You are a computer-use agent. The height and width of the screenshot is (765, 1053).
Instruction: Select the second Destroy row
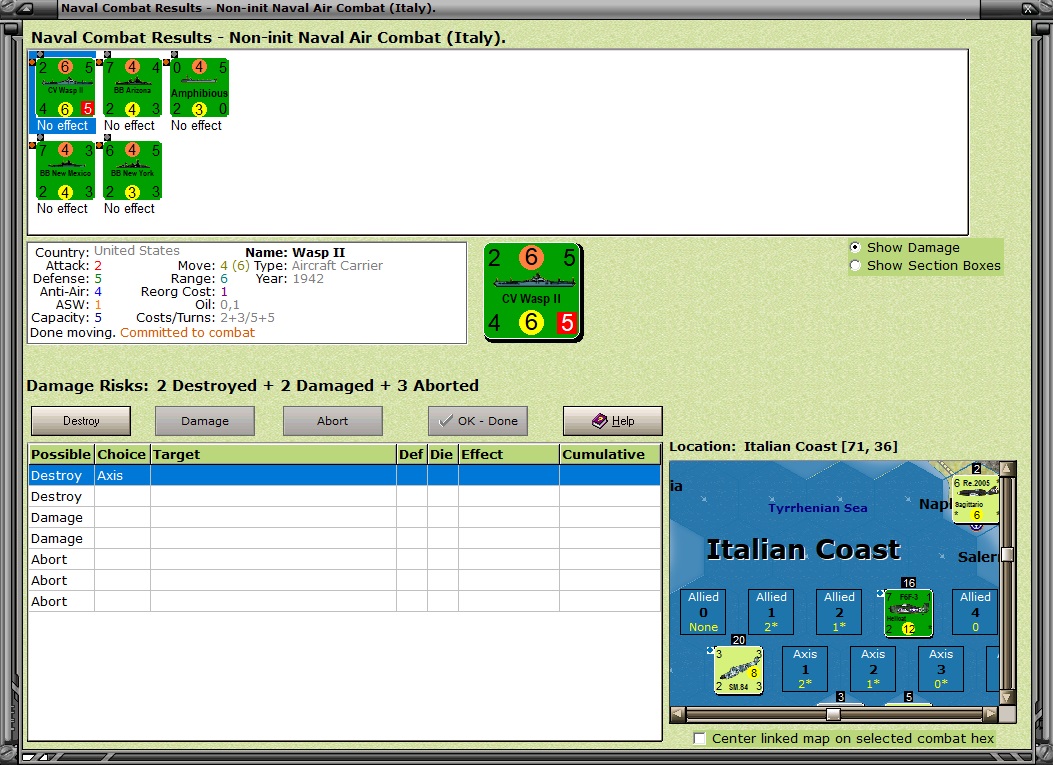345,496
